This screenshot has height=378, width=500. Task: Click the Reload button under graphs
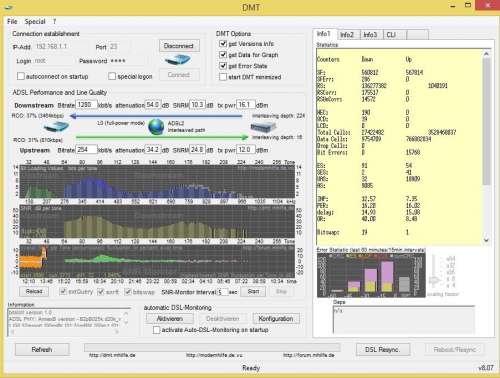pos(34,292)
